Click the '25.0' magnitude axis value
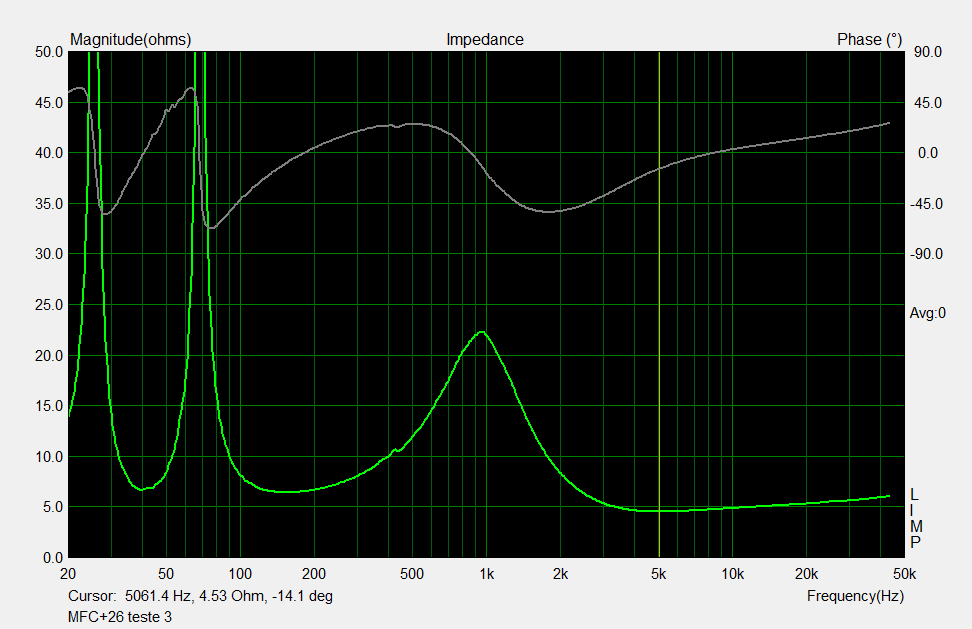 coord(49,305)
